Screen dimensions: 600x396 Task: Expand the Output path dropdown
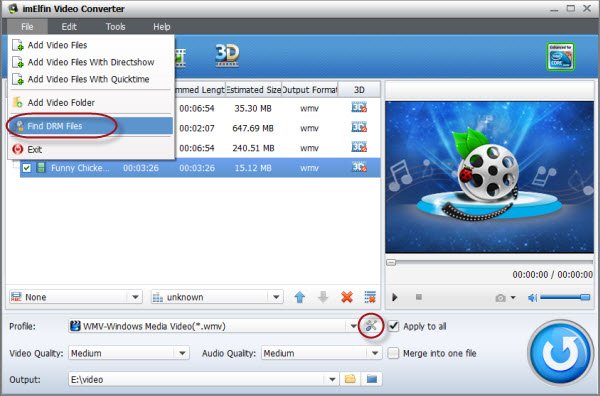pos(332,380)
